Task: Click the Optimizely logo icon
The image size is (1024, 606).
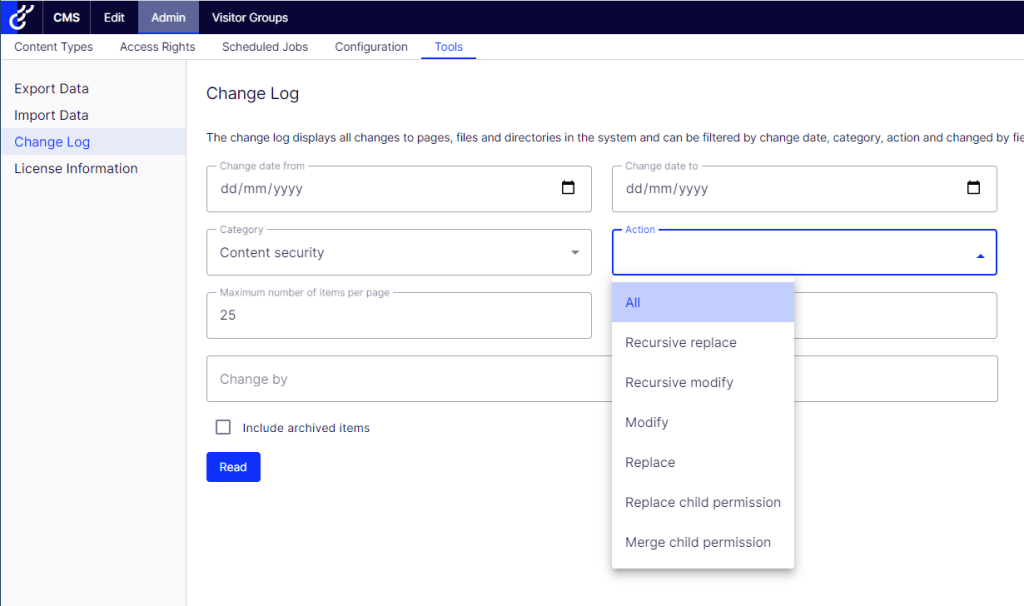Action: pyautogui.click(x=21, y=17)
